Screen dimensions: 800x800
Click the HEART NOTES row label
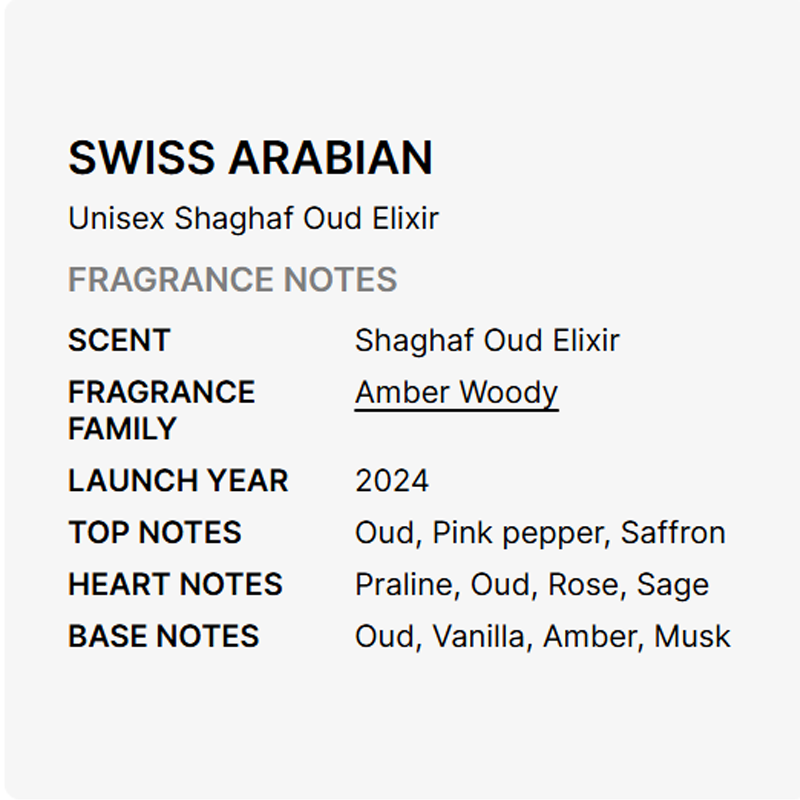[175, 584]
